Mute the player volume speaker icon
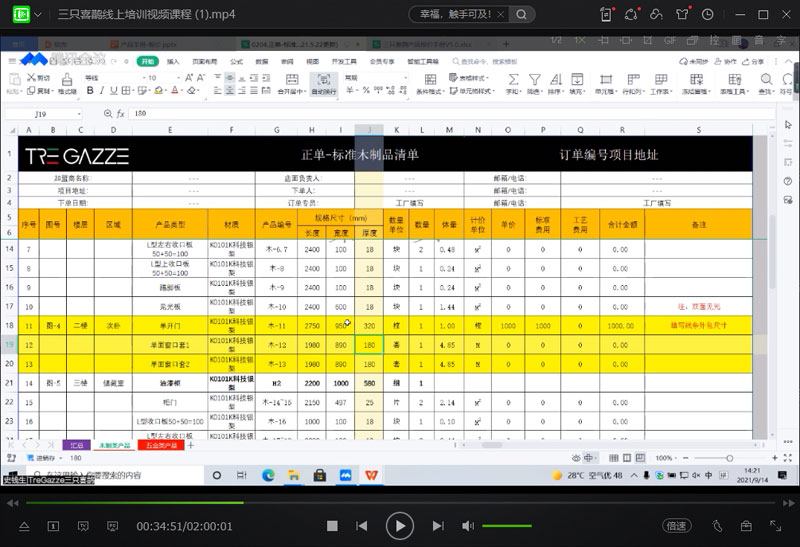Screen dimensions: 800x547 (x=467, y=526)
